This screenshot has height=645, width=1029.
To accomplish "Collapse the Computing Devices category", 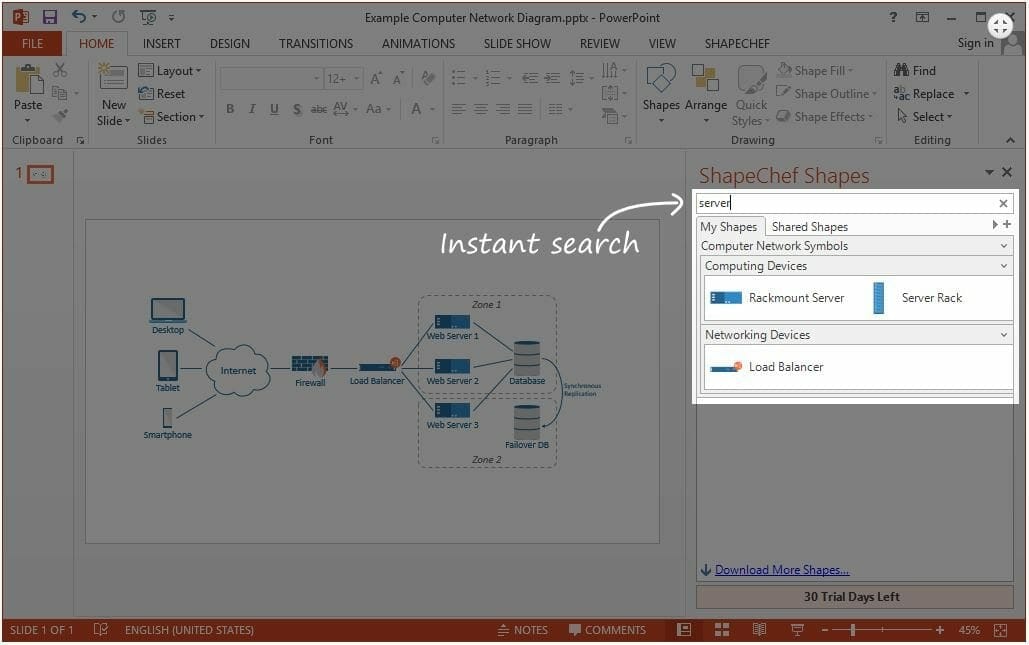I will (1004, 266).
